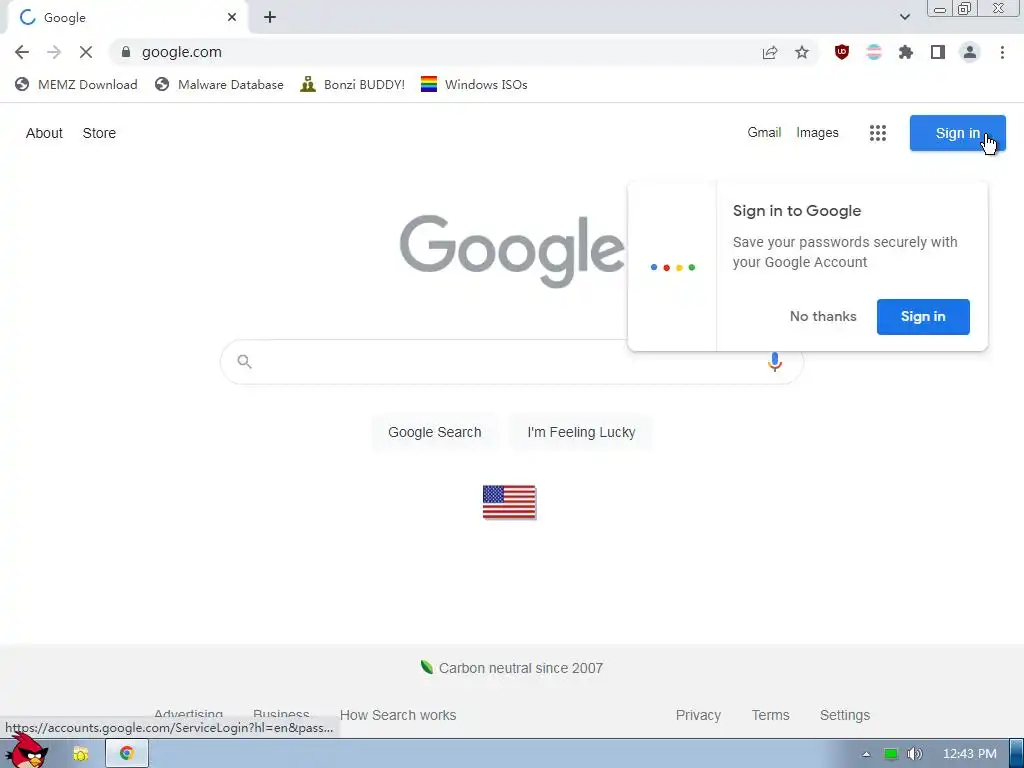The height and width of the screenshot is (768, 1024).
Task: Bookmark this page with the star icon
Action: pos(802,52)
